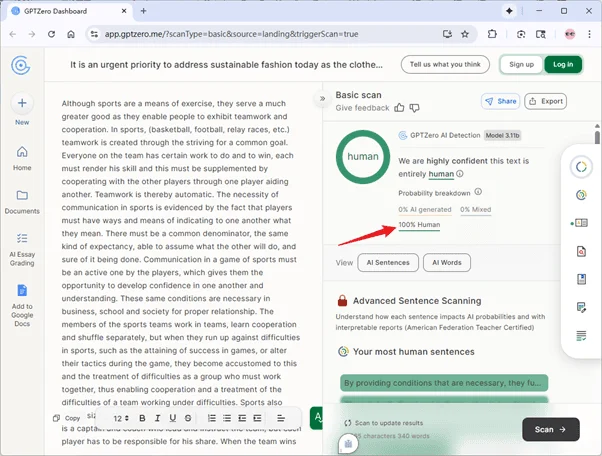Go to the browser home page icon
The height and width of the screenshot is (456, 602).
(71, 34)
